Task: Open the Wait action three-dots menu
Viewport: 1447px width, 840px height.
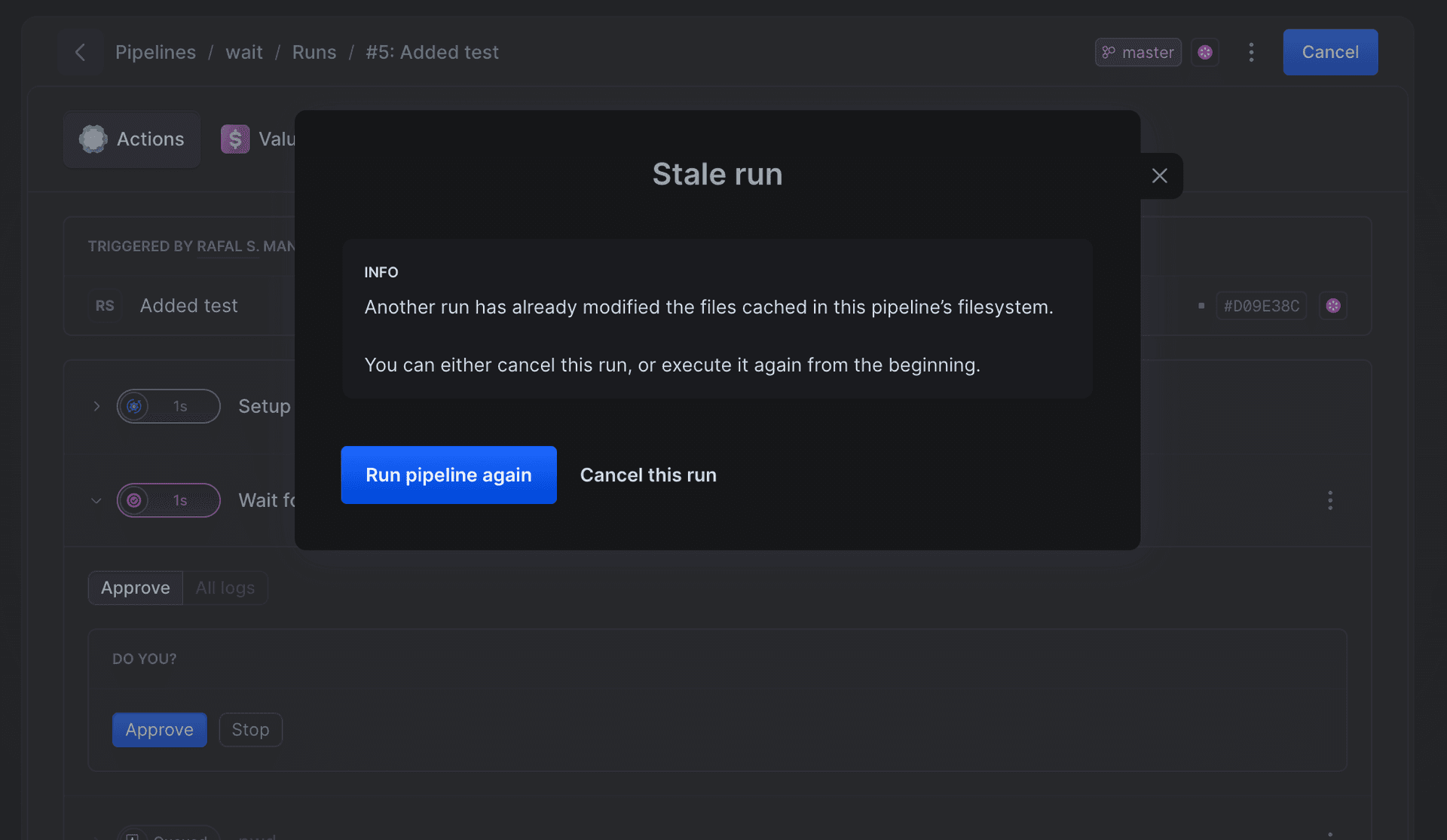Action: [1329, 500]
